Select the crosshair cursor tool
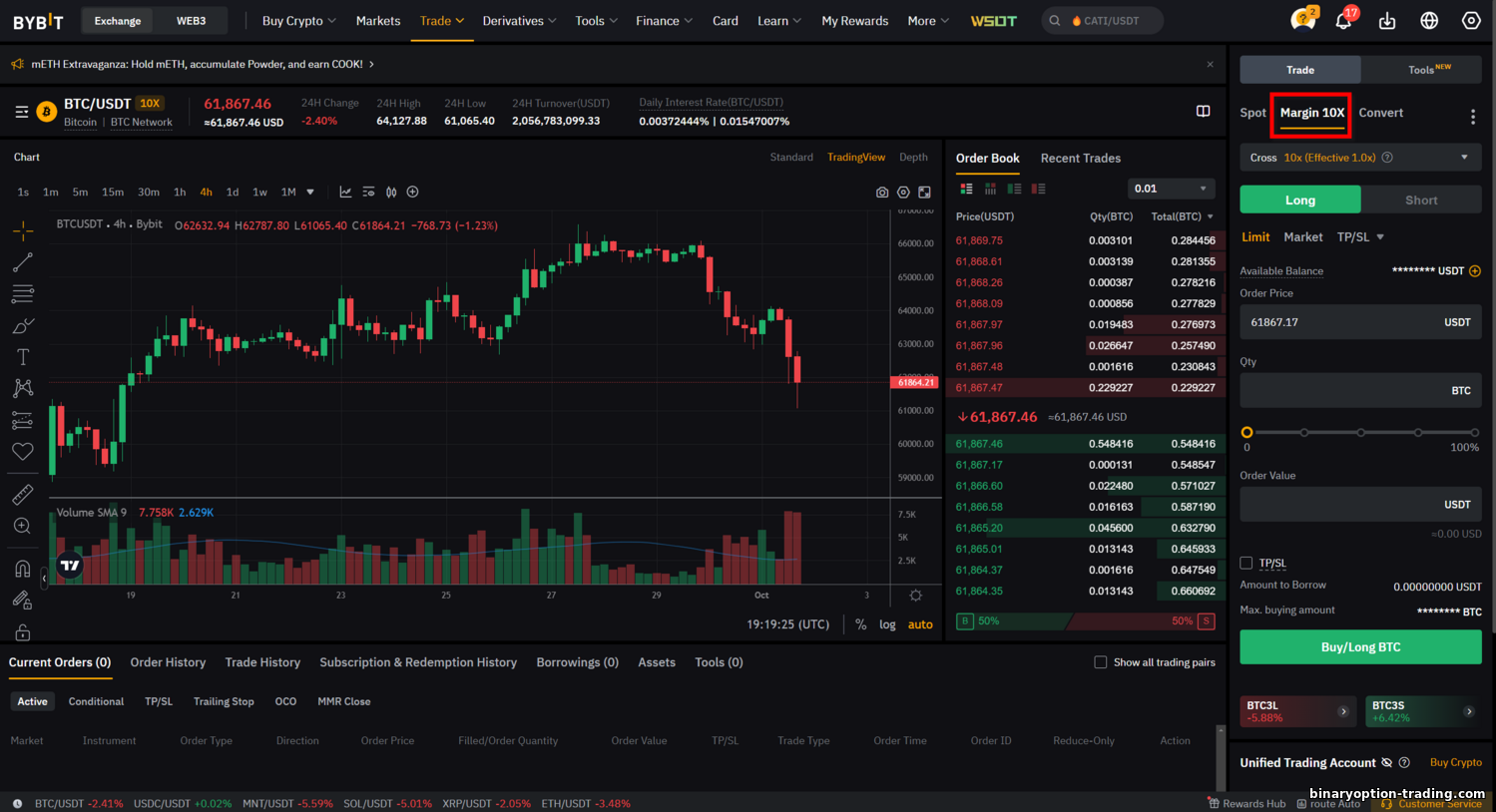This screenshot has height=812, width=1496. 23,230
